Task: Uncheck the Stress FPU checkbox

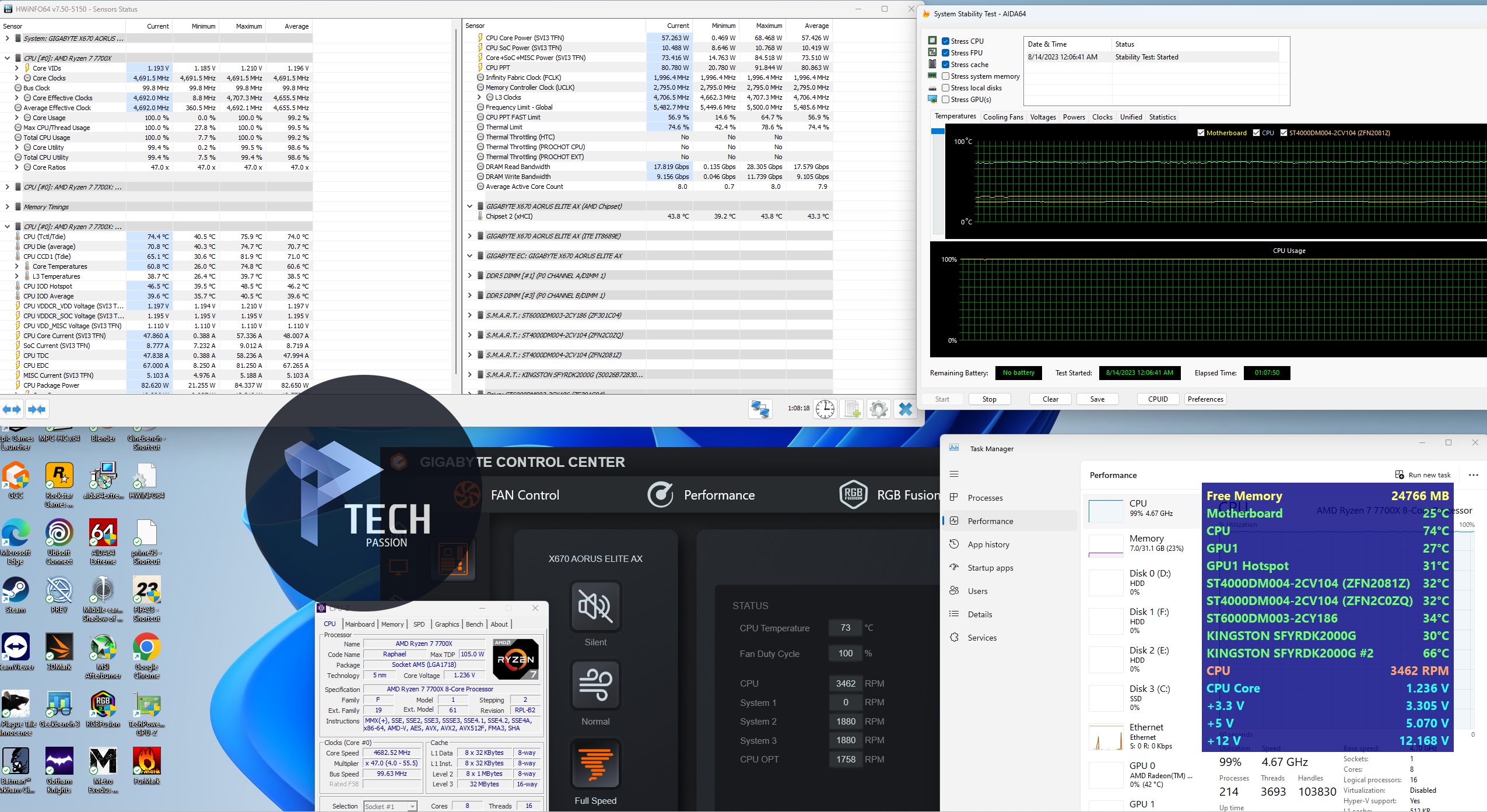Action: click(945, 53)
